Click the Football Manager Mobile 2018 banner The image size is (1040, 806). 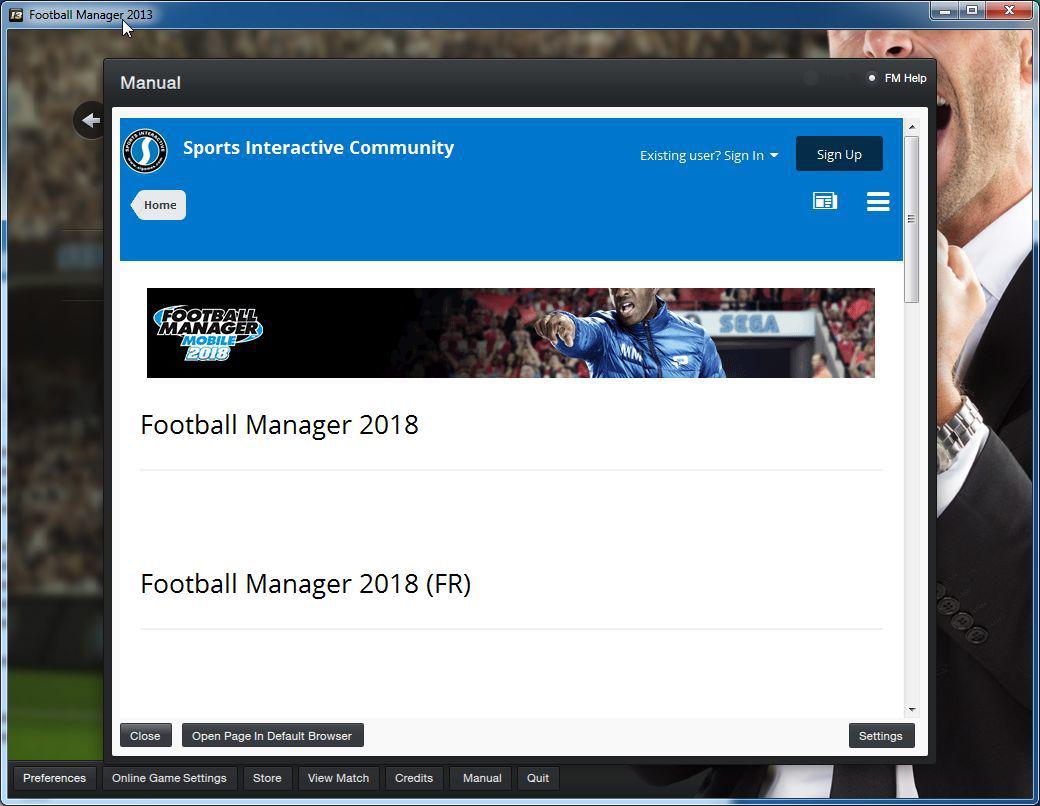(510, 332)
